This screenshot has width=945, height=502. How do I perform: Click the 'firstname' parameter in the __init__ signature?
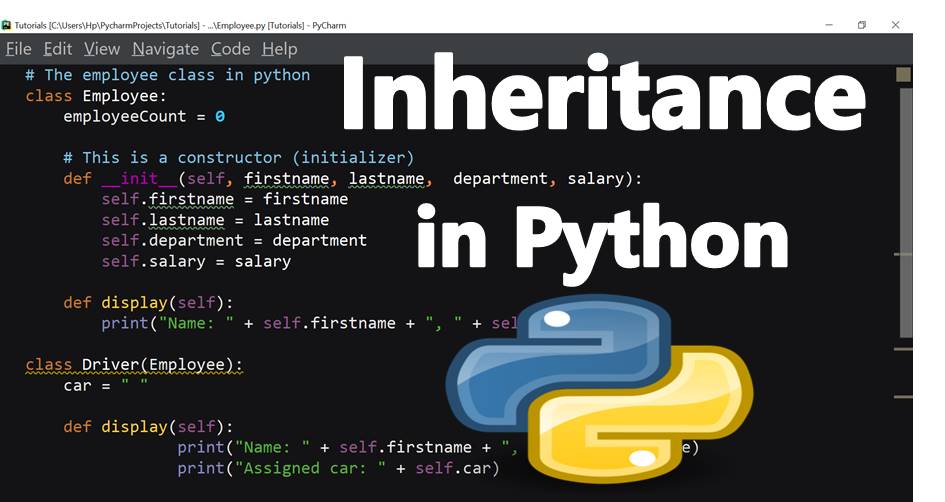tap(286, 179)
